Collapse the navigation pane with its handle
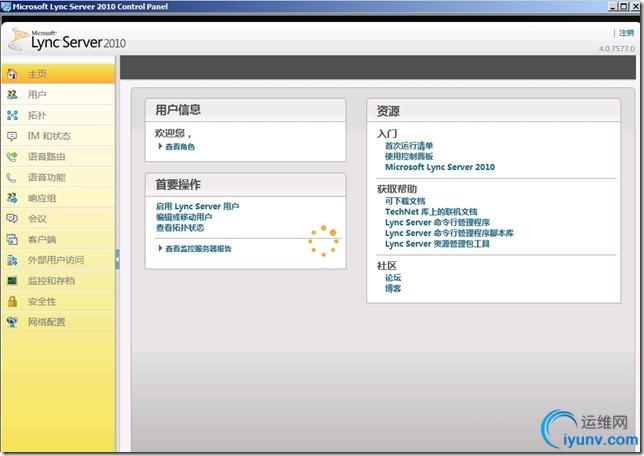This screenshot has height=456, width=644. click(x=117, y=259)
